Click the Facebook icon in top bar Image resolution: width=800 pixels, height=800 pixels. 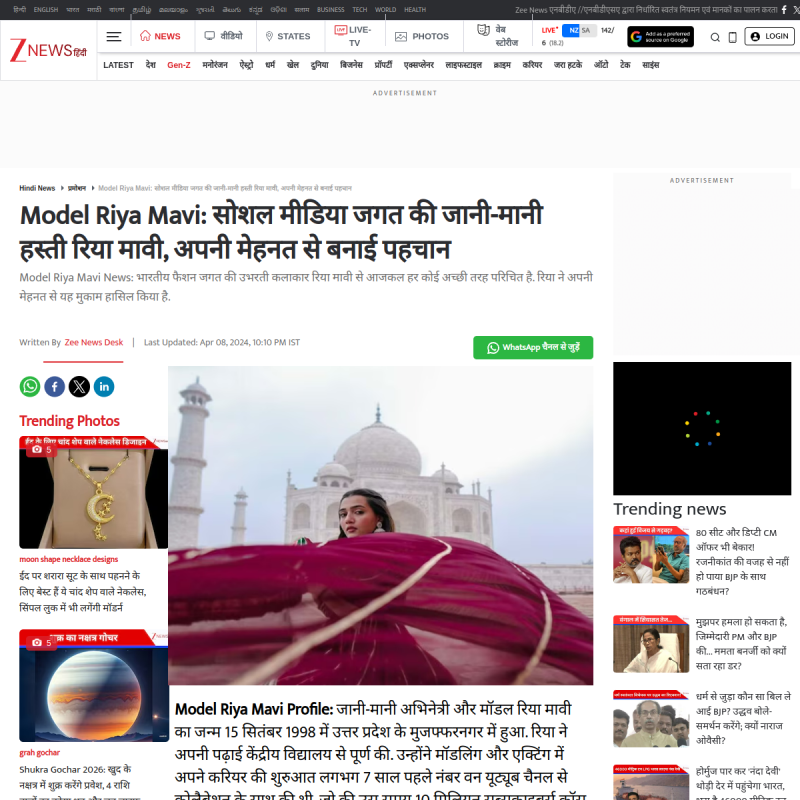(x=784, y=10)
